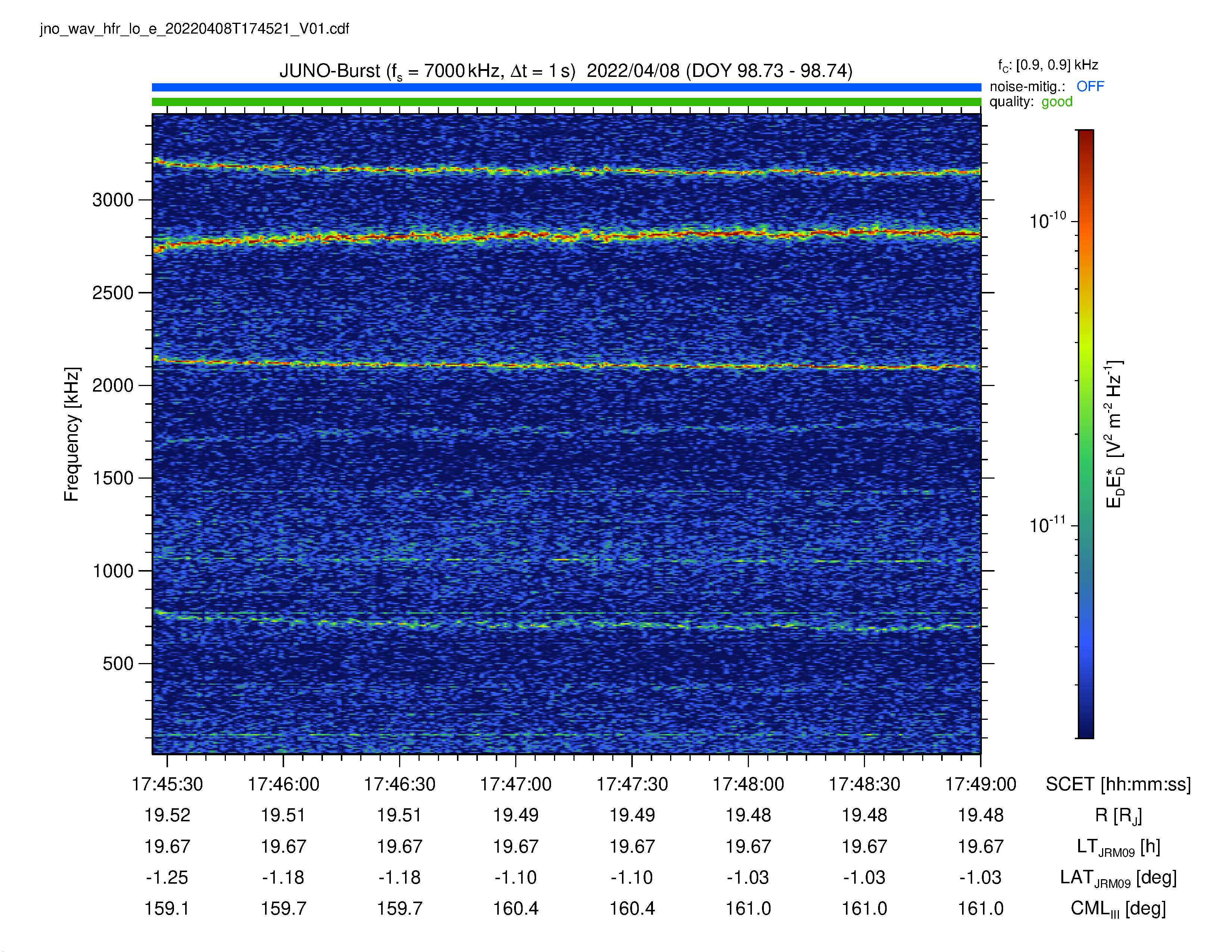Screen dimensions: 1232x952
Task: Click the bright emission band near 2800 kHz
Action: [x=566, y=236]
